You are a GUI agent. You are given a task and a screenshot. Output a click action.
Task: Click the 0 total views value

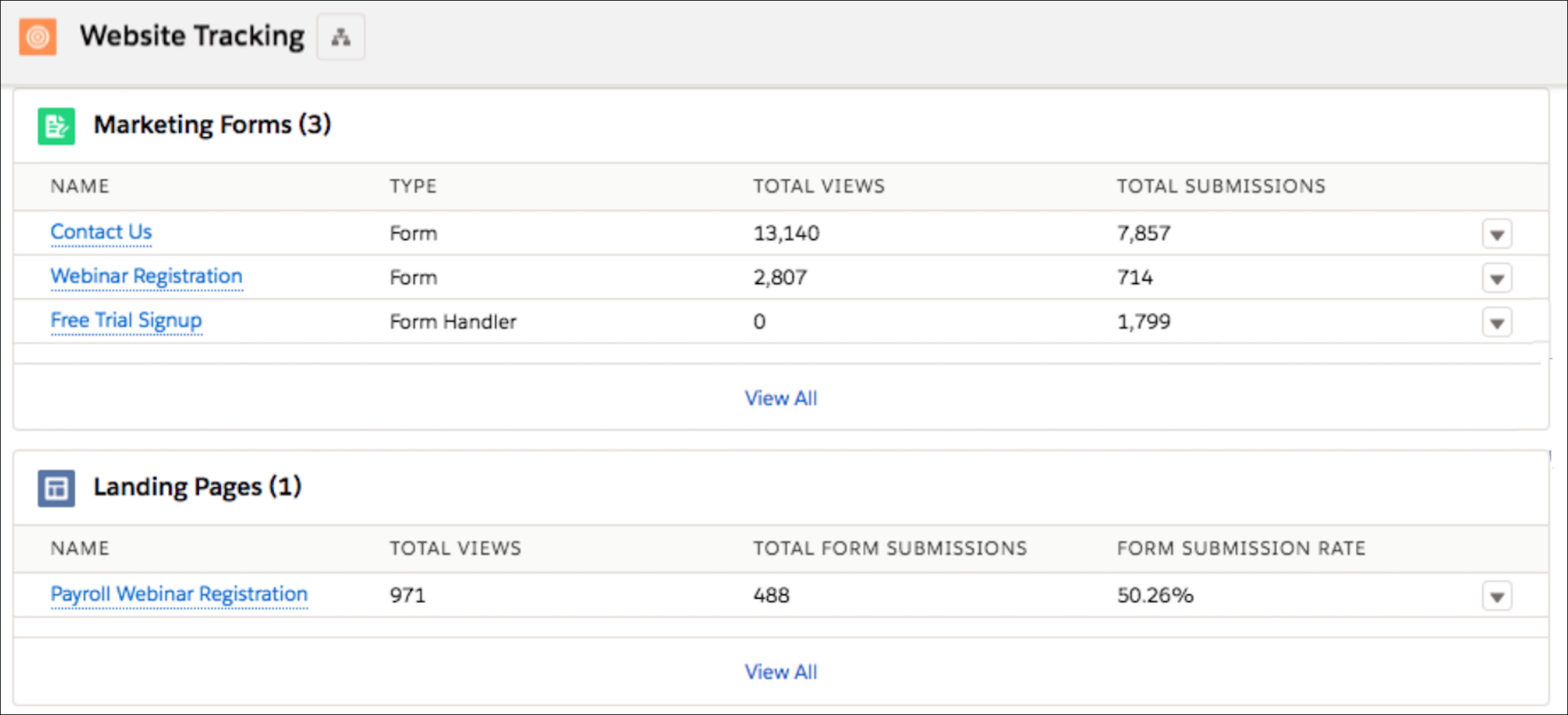point(760,322)
